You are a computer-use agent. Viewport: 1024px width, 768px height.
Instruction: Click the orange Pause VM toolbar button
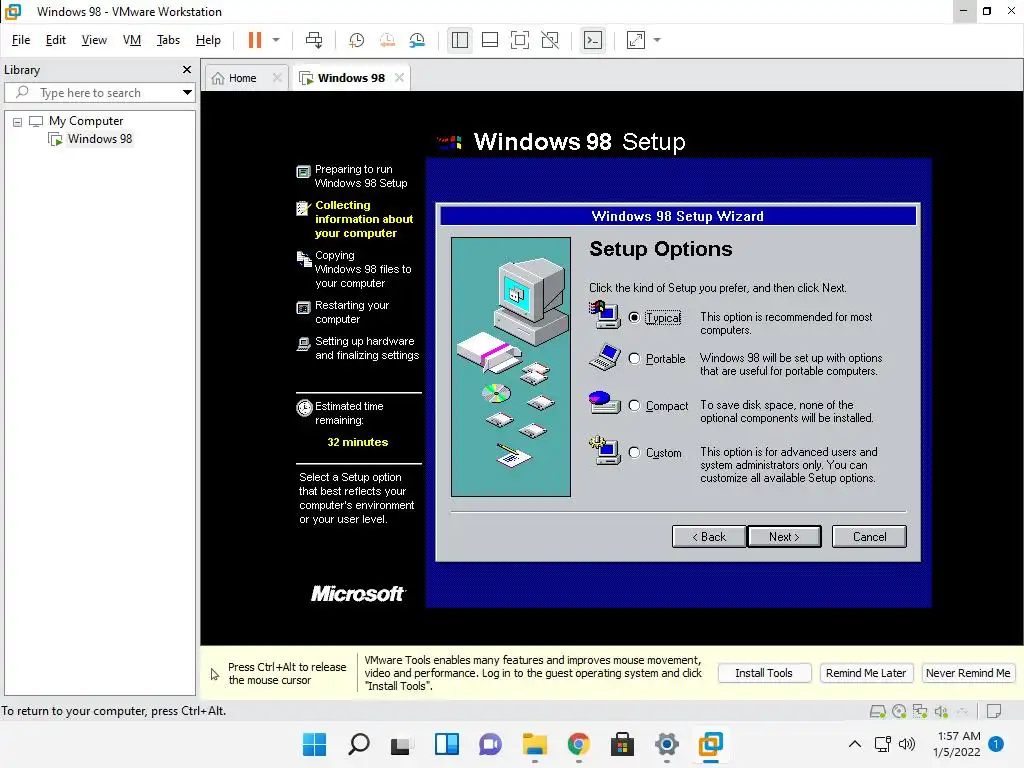pos(255,40)
